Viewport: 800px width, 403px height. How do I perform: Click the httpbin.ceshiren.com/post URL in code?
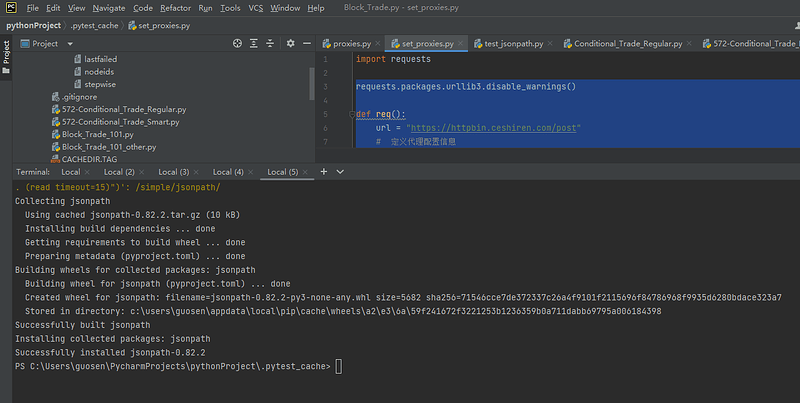(x=493, y=128)
